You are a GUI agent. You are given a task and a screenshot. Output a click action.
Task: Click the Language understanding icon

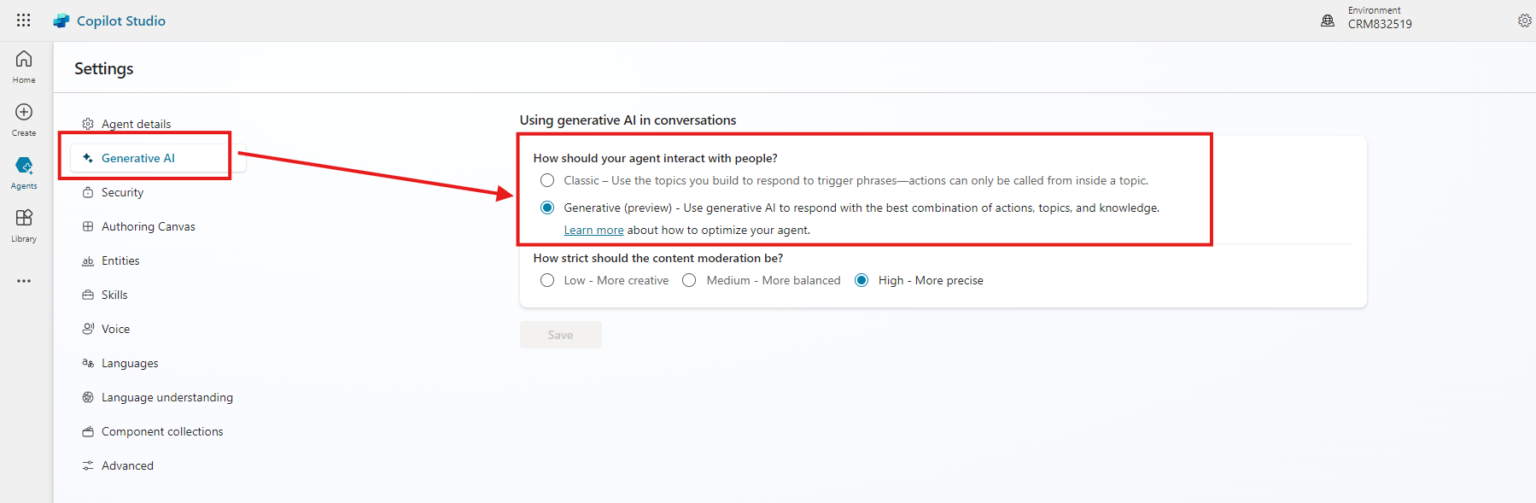(x=88, y=397)
